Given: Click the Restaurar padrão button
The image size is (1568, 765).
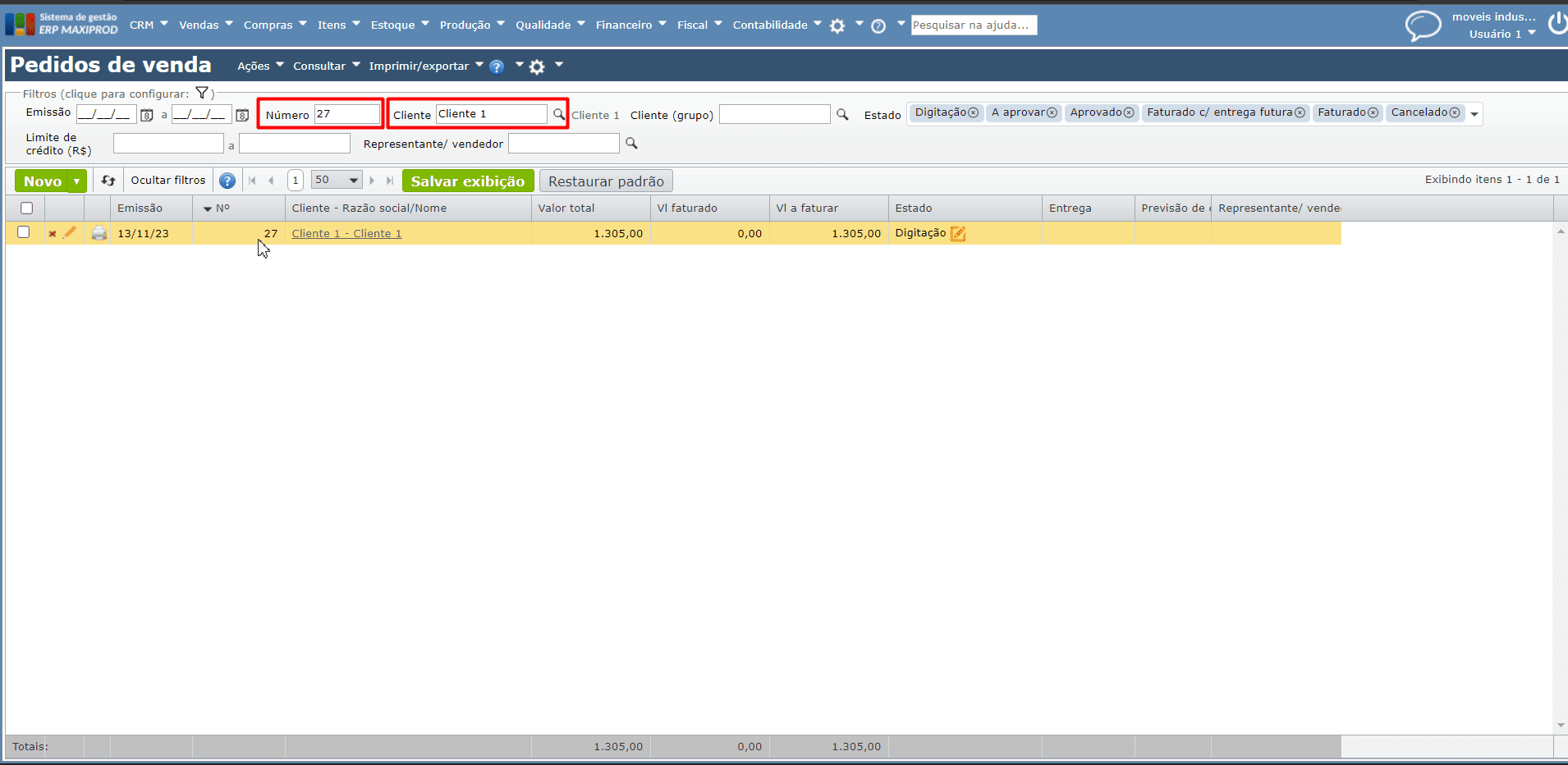Looking at the screenshot, I should (x=606, y=181).
